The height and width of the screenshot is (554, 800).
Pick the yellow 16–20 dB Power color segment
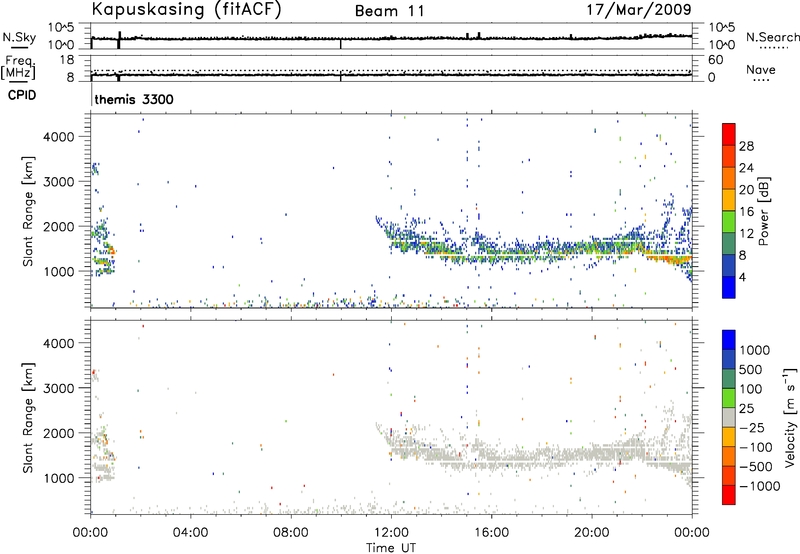729,199
